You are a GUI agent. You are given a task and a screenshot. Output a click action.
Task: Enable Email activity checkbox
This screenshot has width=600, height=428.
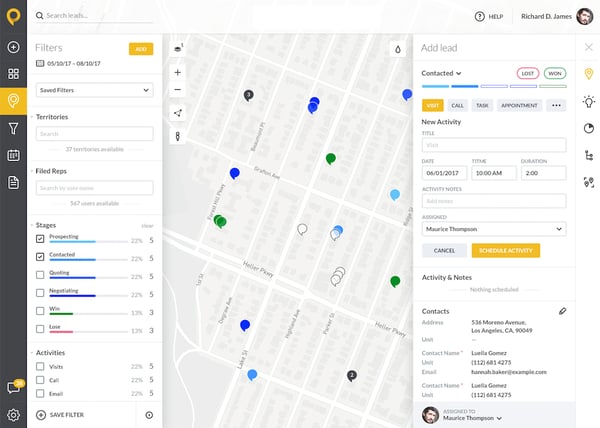tap(40, 393)
